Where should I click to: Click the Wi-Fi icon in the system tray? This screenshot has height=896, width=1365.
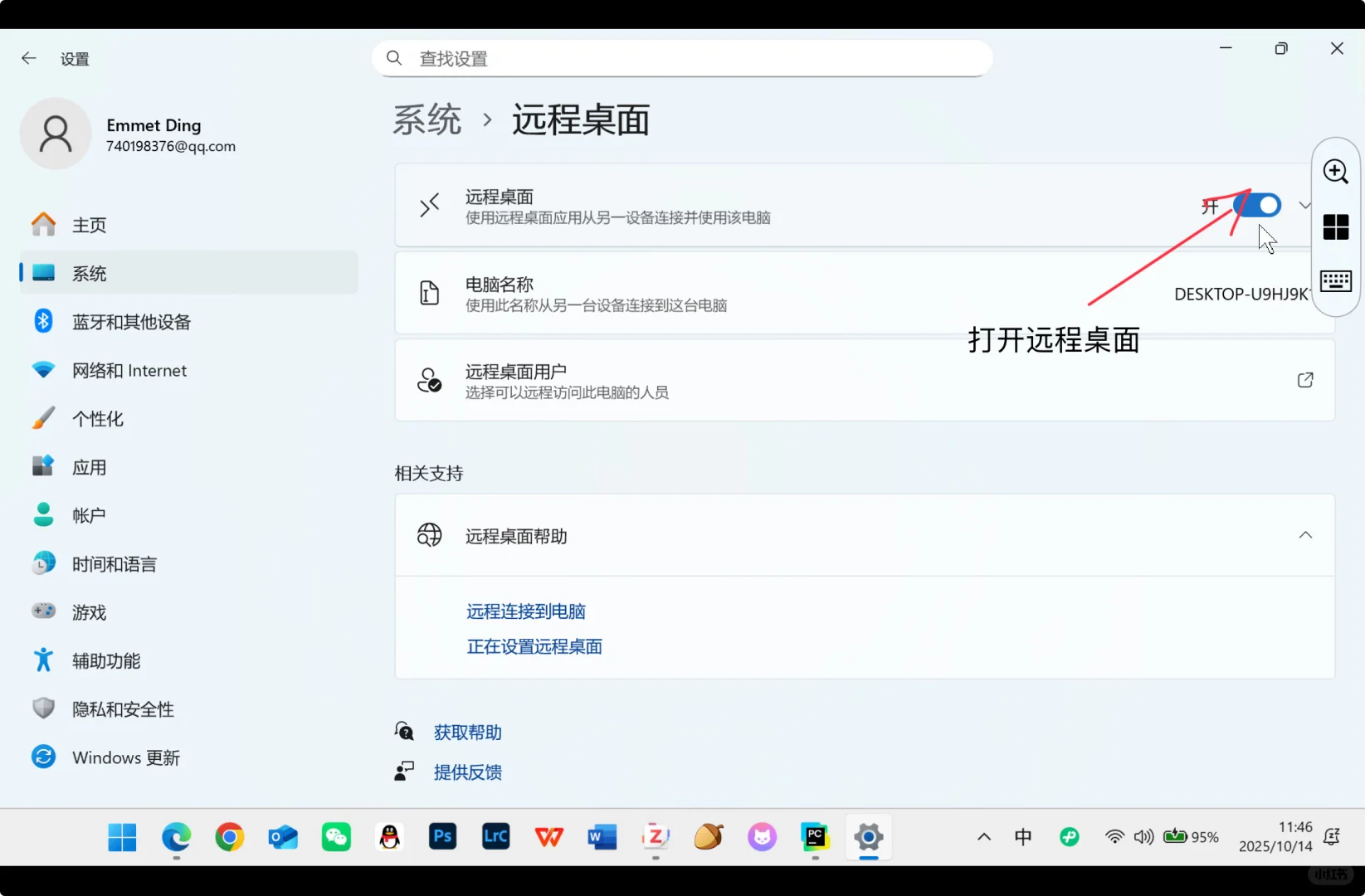coord(1114,837)
